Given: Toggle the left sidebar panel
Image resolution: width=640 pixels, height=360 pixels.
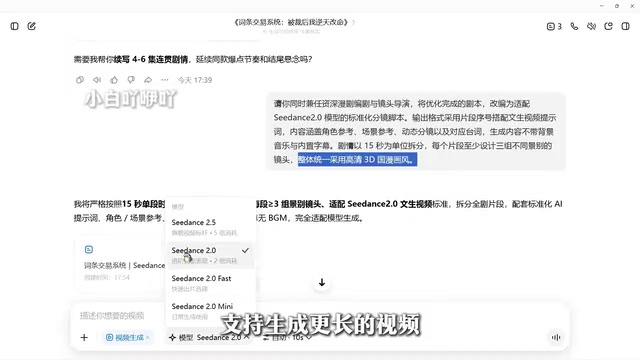Looking at the screenshot, I should pos(14,26).
